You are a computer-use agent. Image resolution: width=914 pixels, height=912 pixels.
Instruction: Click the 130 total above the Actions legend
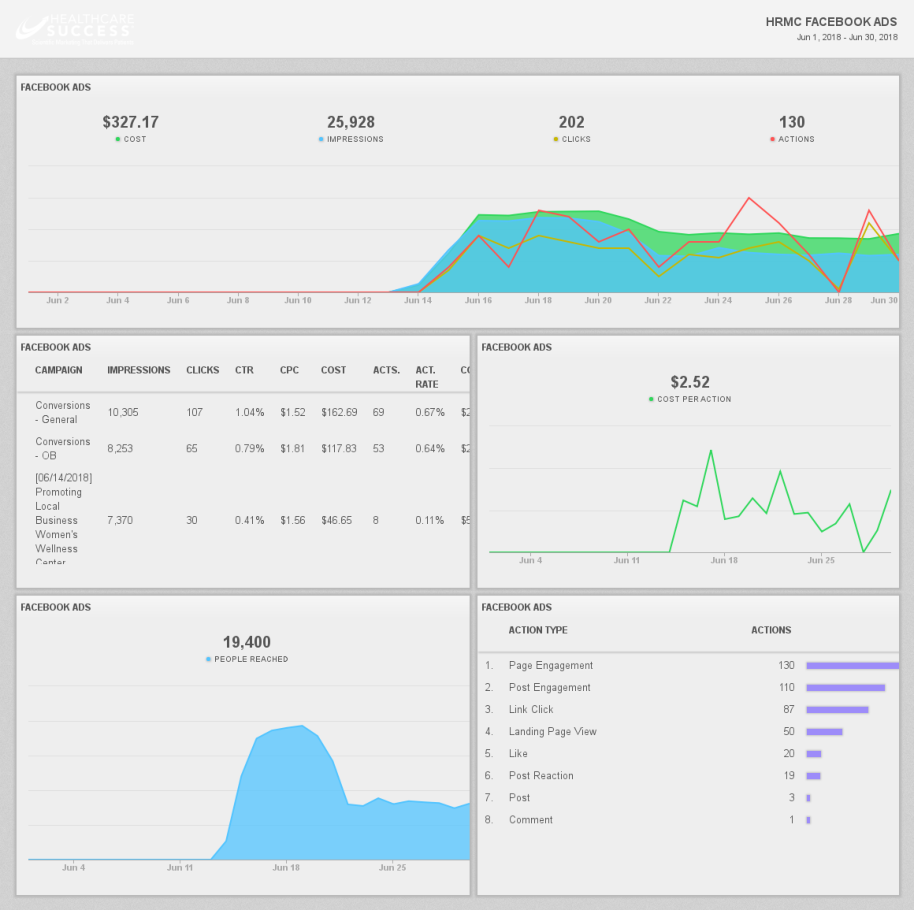tap(792, 122)
